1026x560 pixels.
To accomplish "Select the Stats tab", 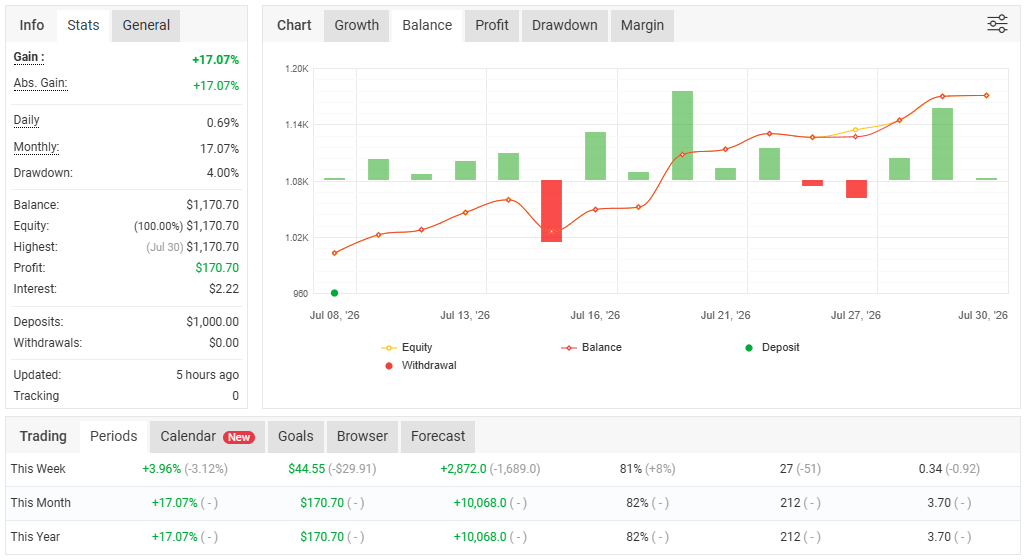I will [83, 26].
